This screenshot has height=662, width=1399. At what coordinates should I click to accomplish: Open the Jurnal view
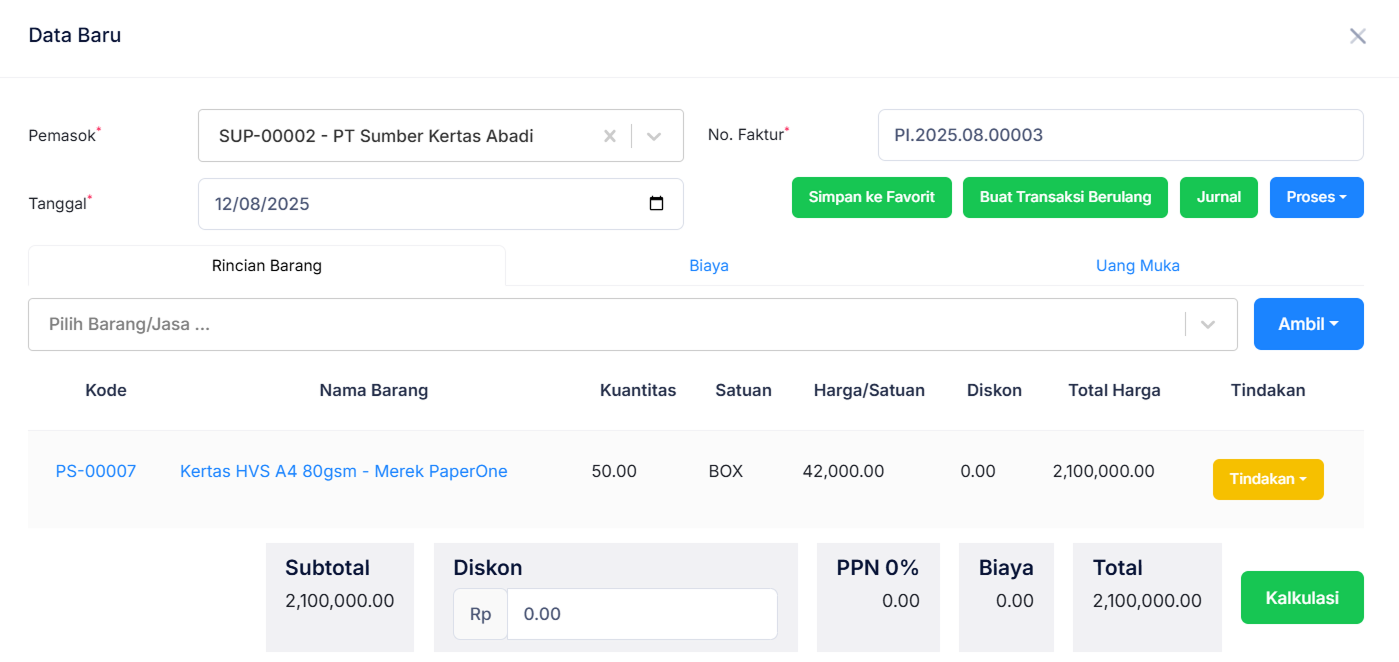tap(1218, 197)
